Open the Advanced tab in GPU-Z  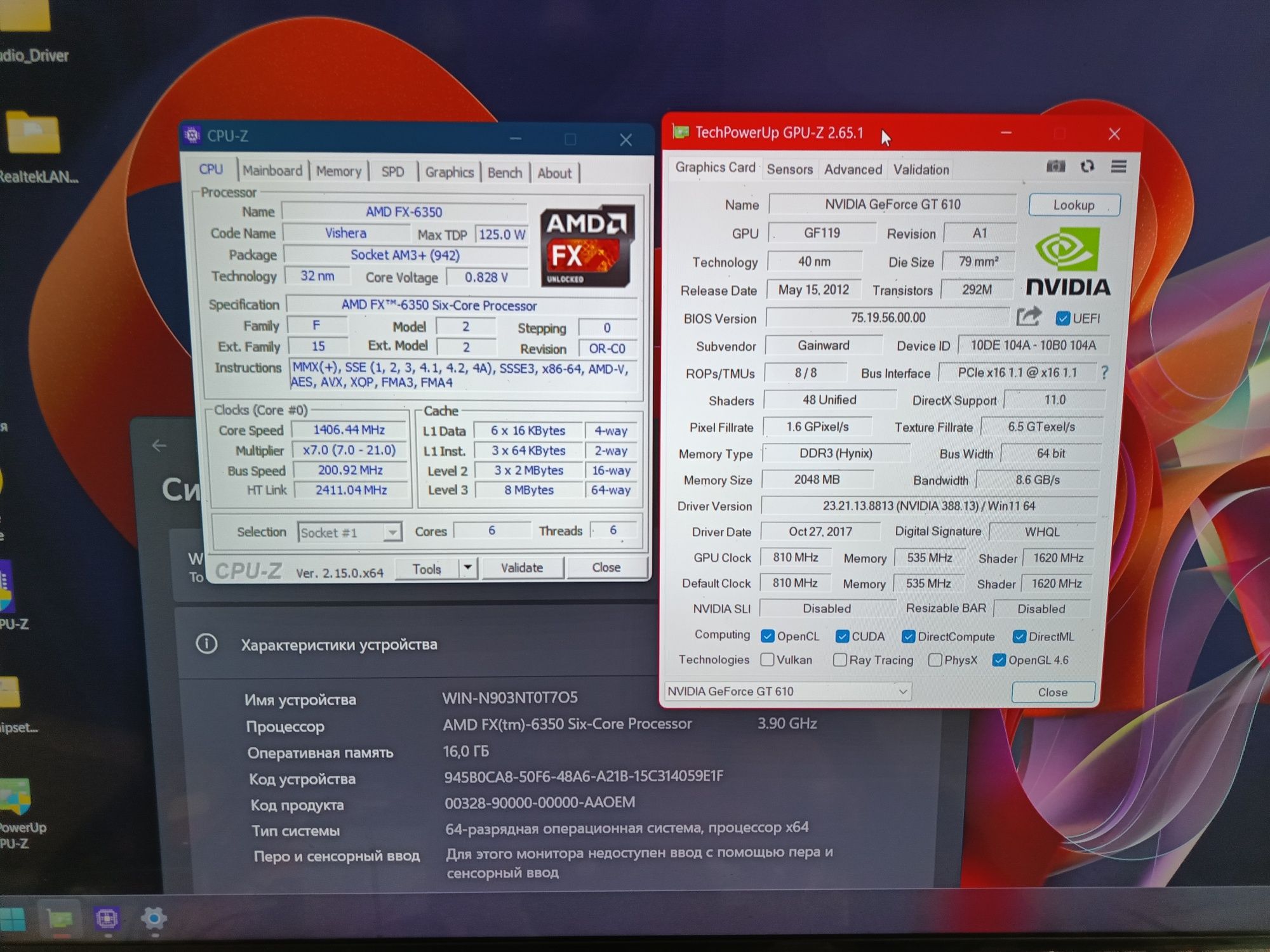pos(853,169)
